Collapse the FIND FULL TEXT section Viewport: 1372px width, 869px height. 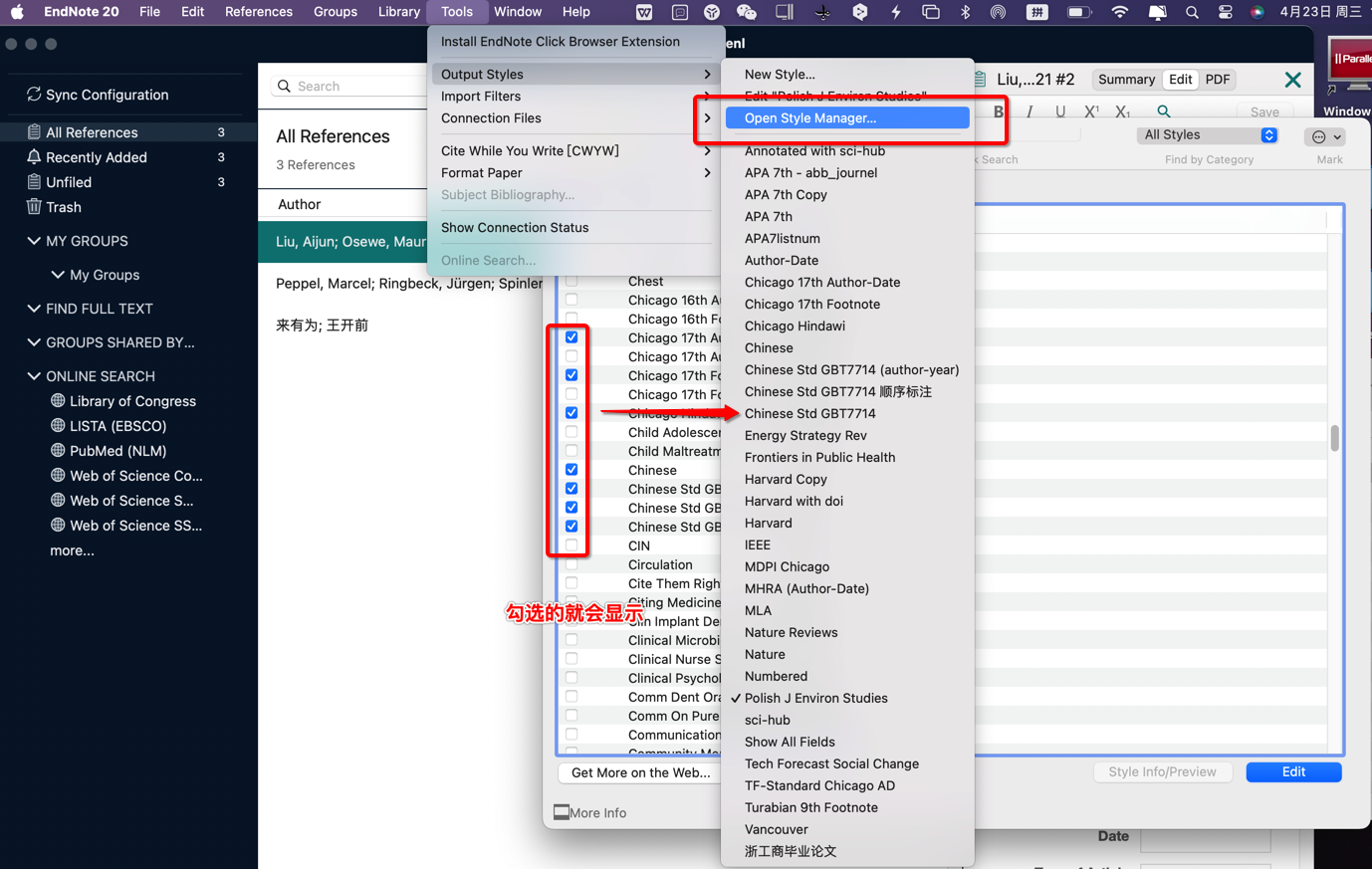point(34,309)
